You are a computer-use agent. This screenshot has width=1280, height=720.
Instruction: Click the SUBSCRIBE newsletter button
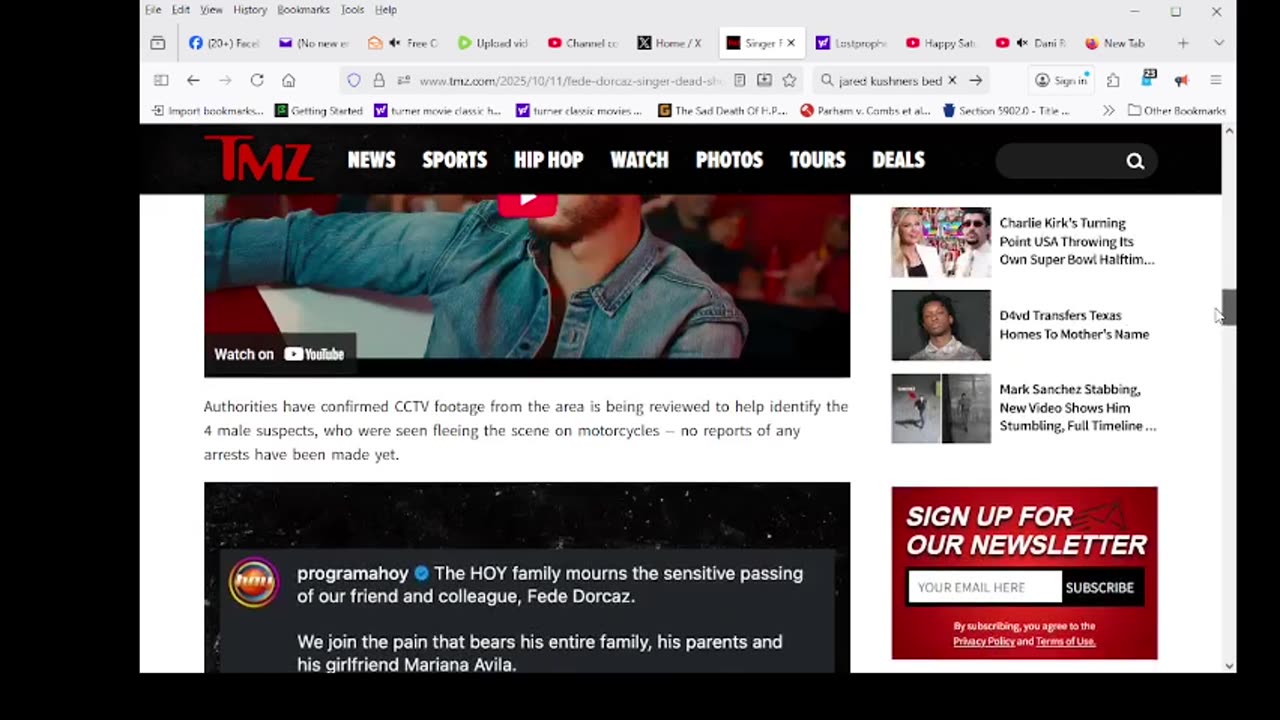pyautogui.click(x=1099, y=587)
